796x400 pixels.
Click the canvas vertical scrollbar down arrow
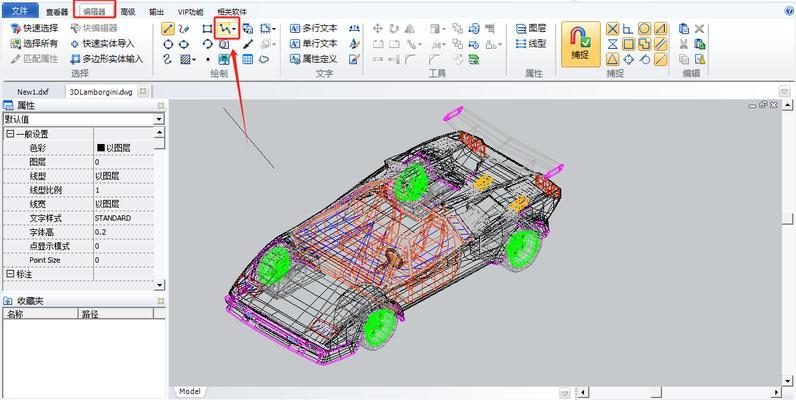pyautogui.click(x=787, y=380)
